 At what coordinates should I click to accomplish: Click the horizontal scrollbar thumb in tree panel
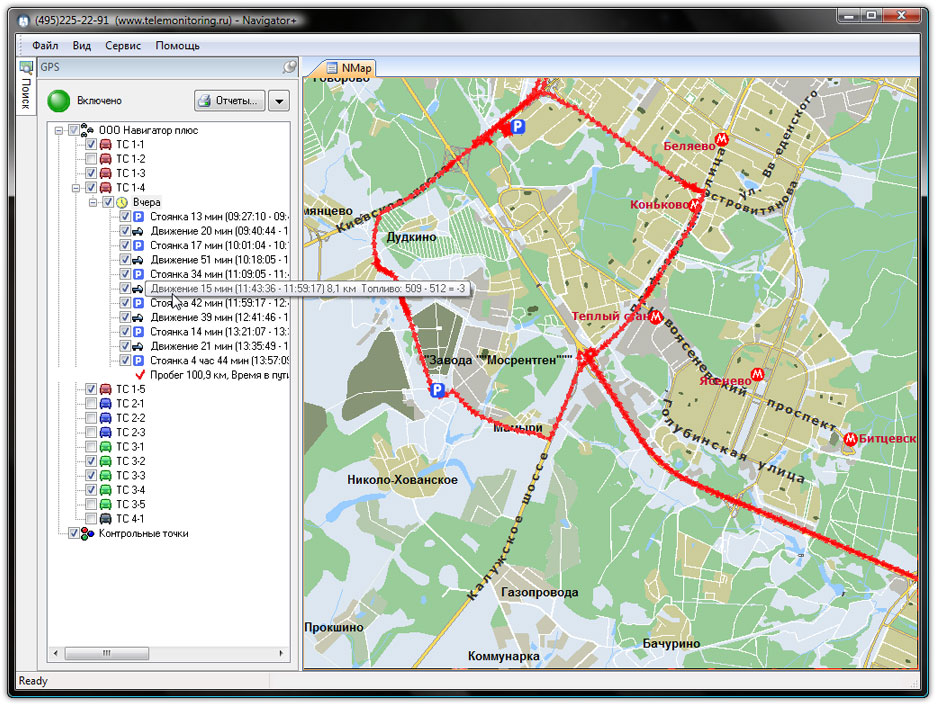pyautogui.click(x=106, y=654)
